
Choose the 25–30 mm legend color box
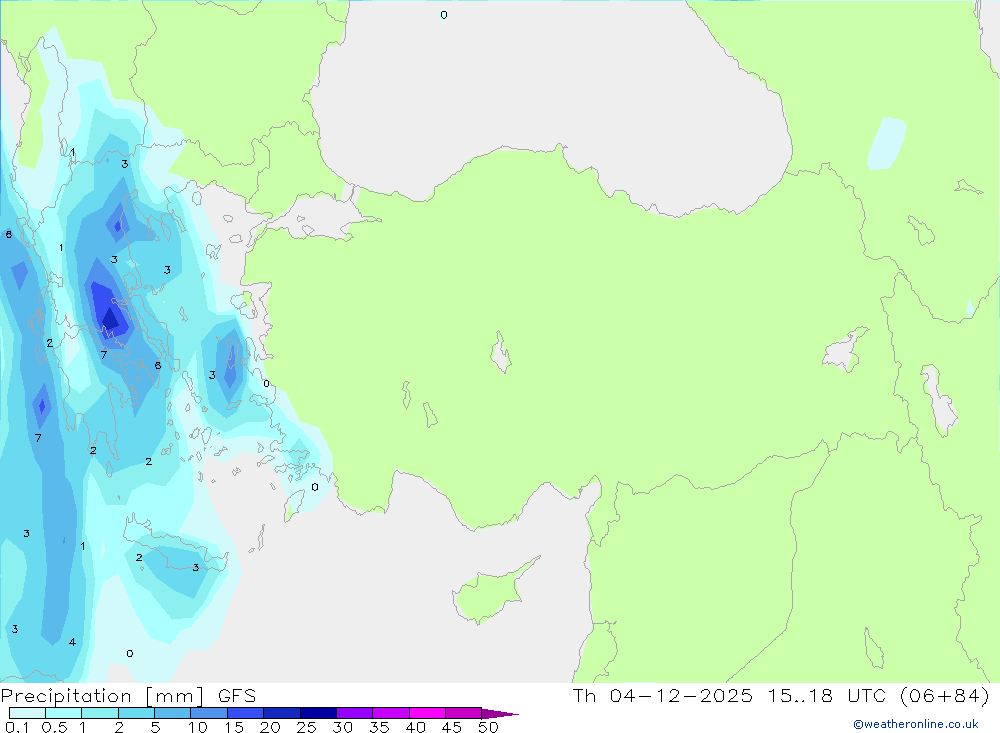318,713
